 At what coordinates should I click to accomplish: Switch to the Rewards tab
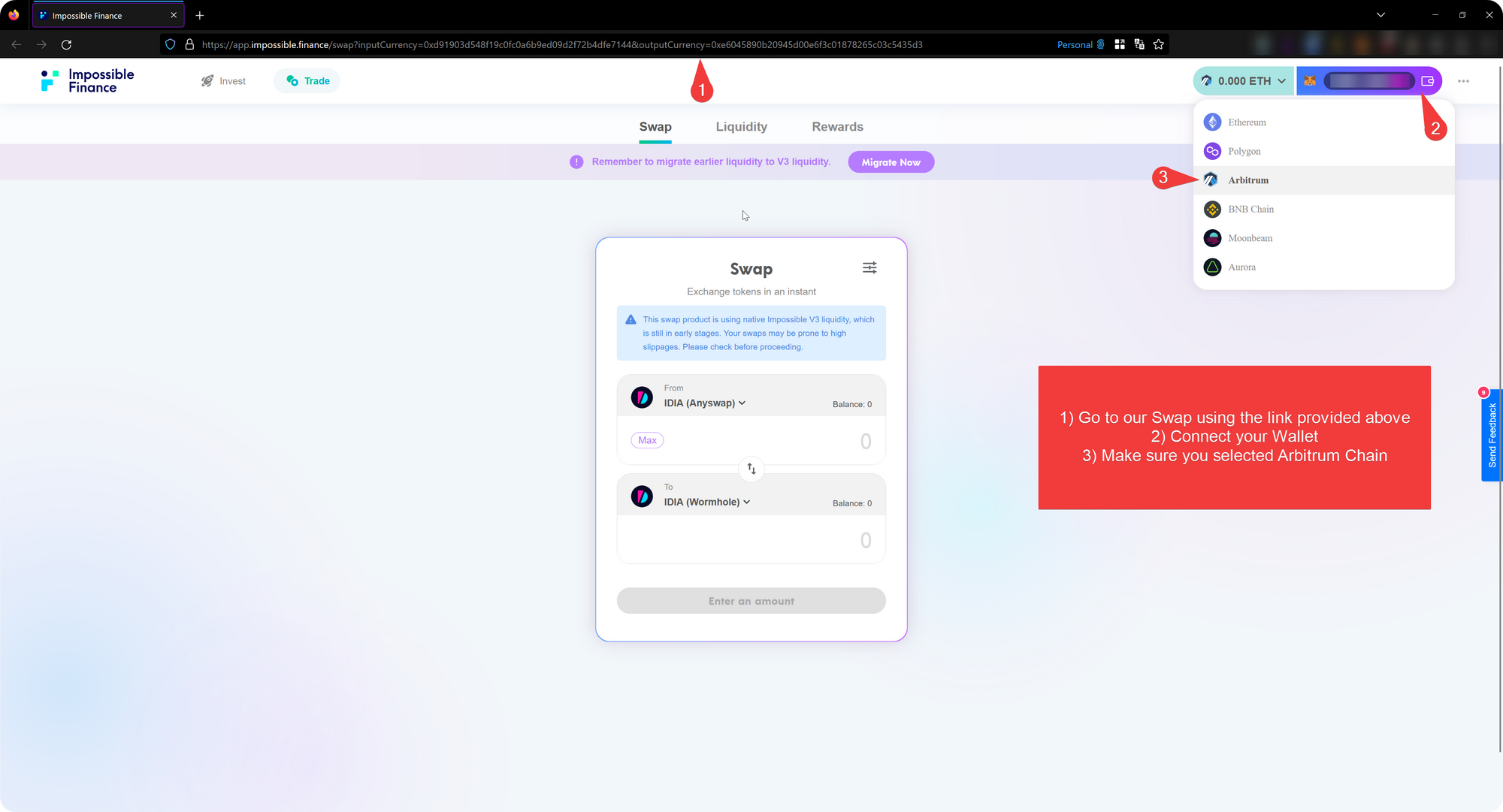coord(837,127)
